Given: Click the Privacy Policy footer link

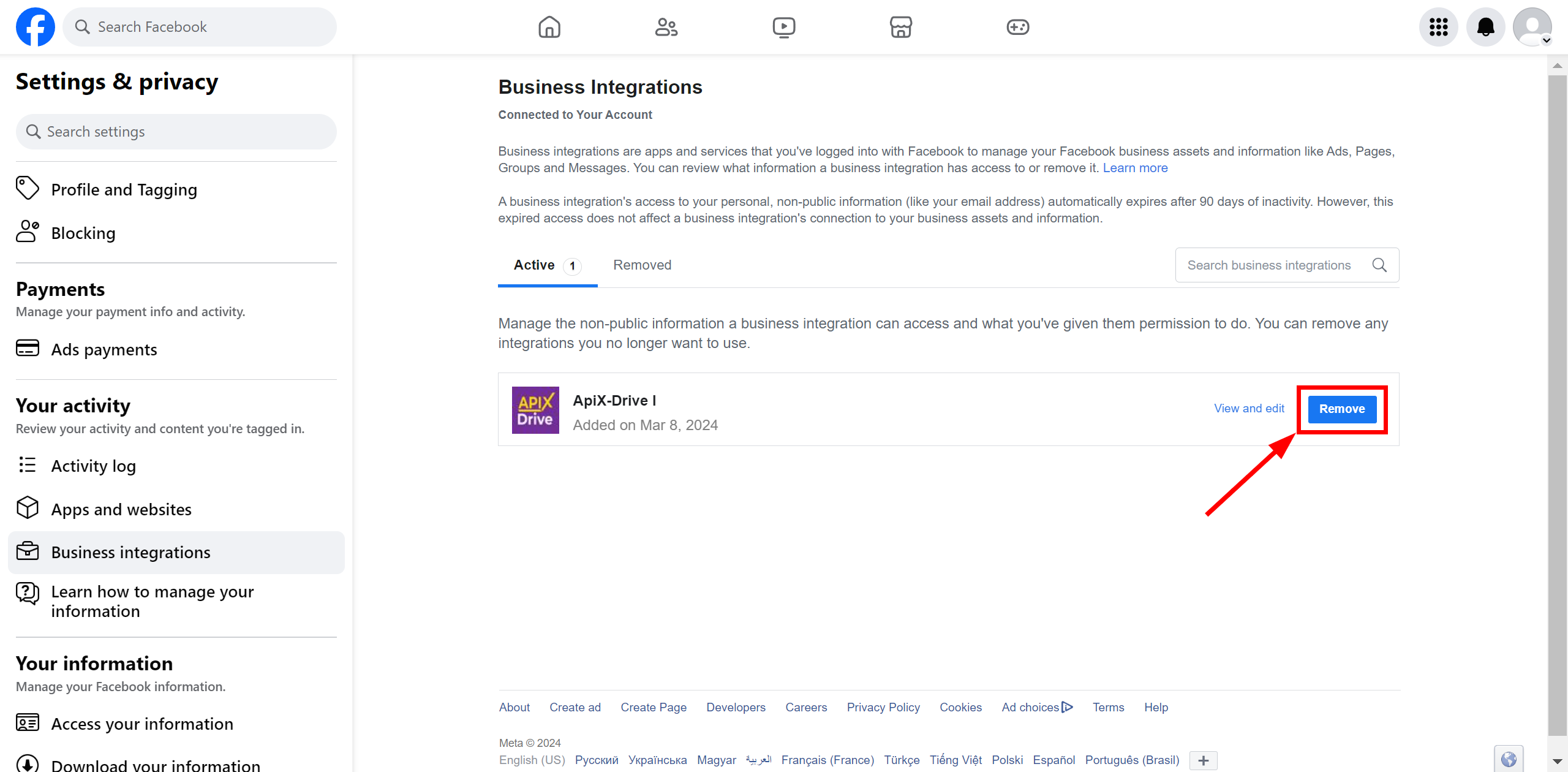Looking at the screenshot, I should point(883,707).
